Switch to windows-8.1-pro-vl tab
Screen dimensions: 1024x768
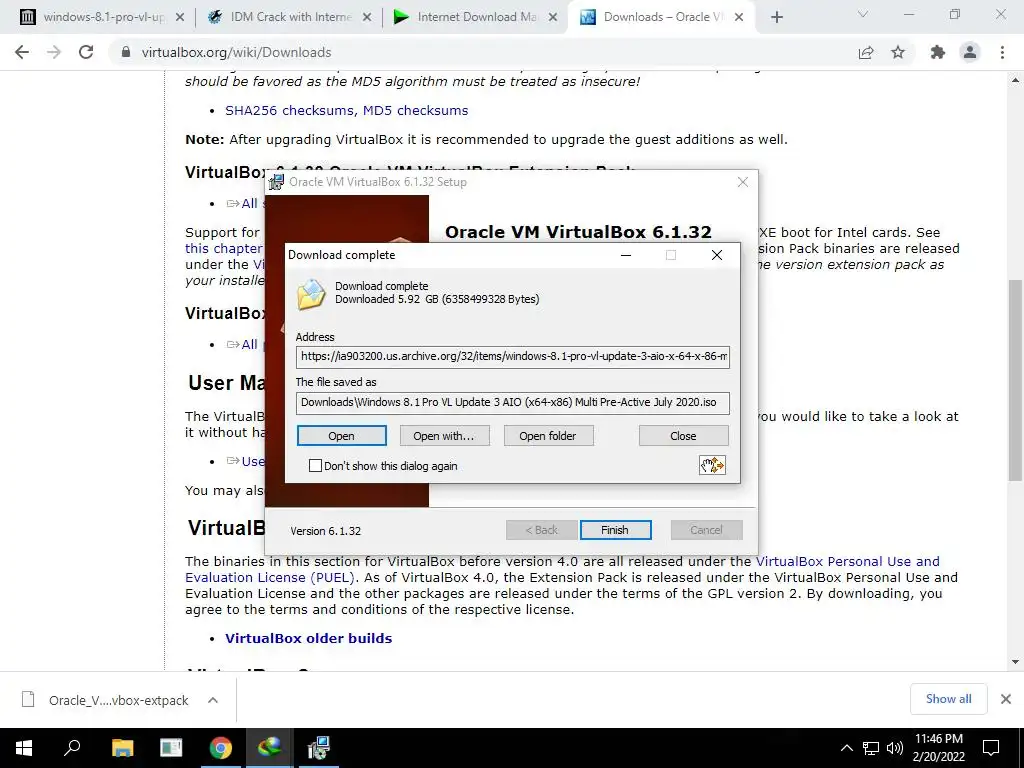101,17
